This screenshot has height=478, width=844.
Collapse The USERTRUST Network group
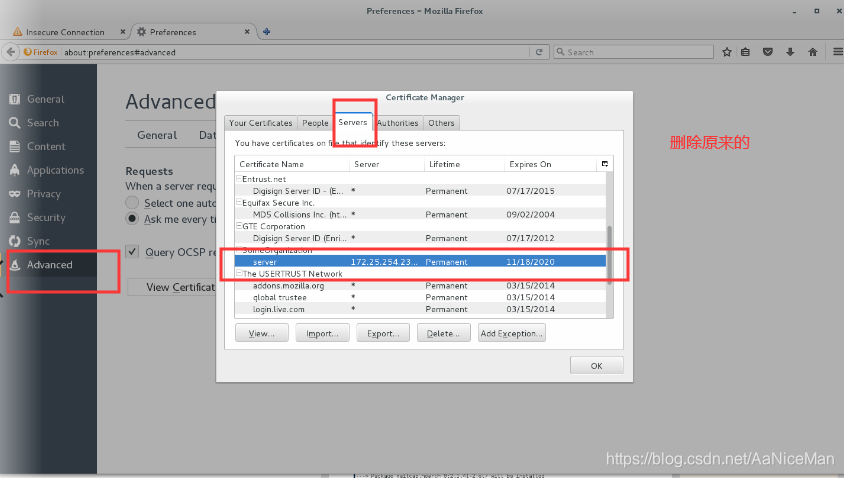click(239, 273)
